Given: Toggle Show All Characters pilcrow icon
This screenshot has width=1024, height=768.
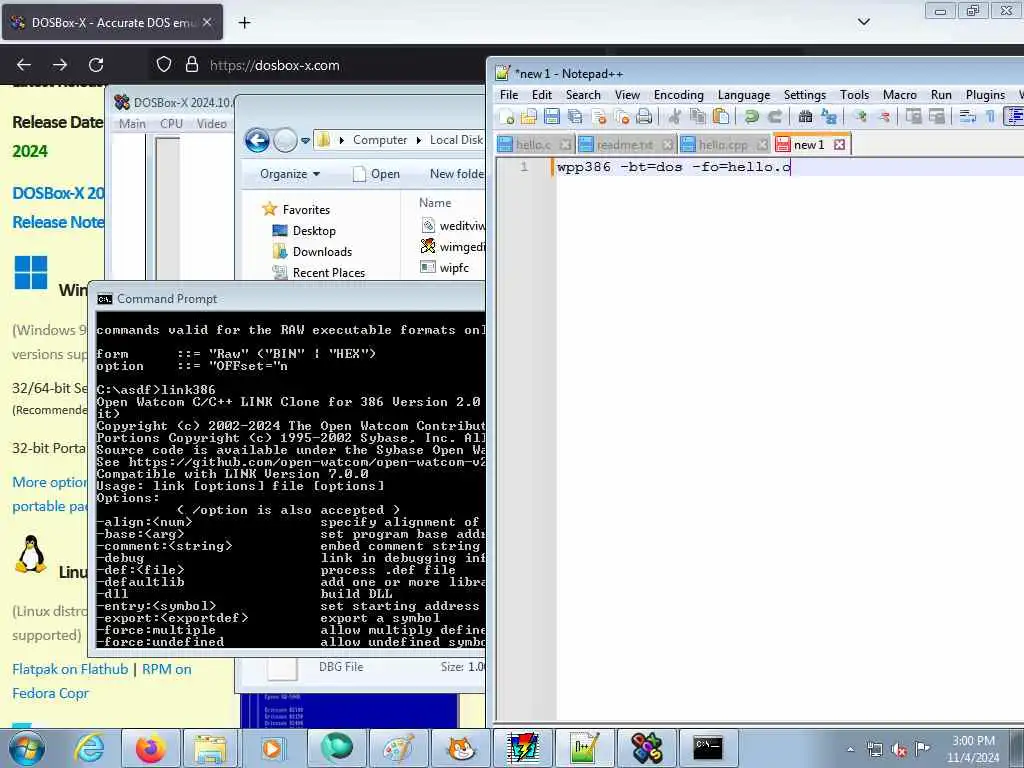Looking at the screenshot, I should coord(990,117).
